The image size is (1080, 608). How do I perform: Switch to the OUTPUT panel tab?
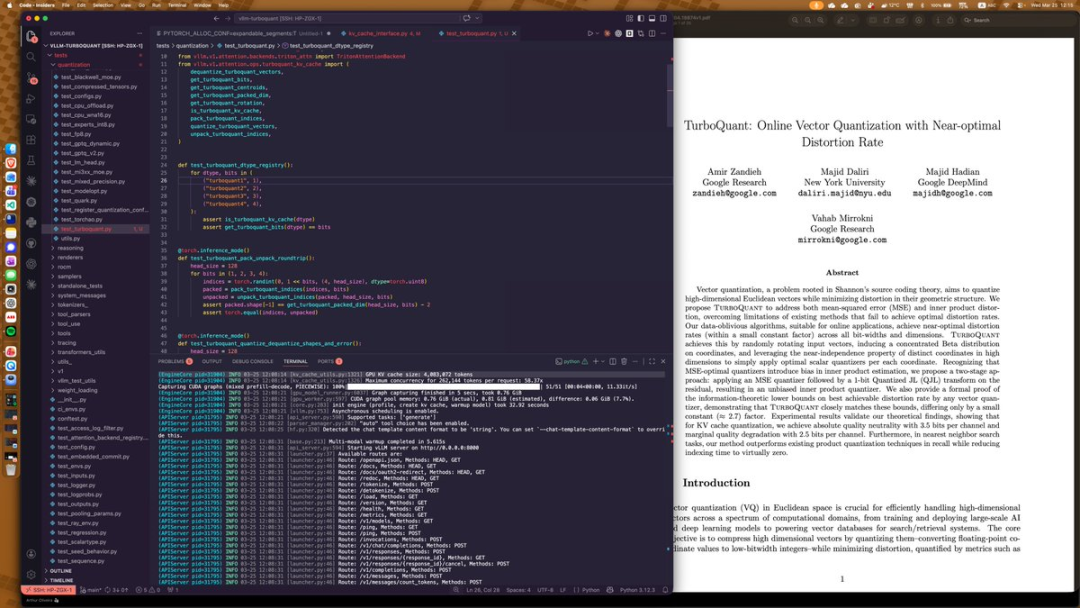(x=211, y=361)
